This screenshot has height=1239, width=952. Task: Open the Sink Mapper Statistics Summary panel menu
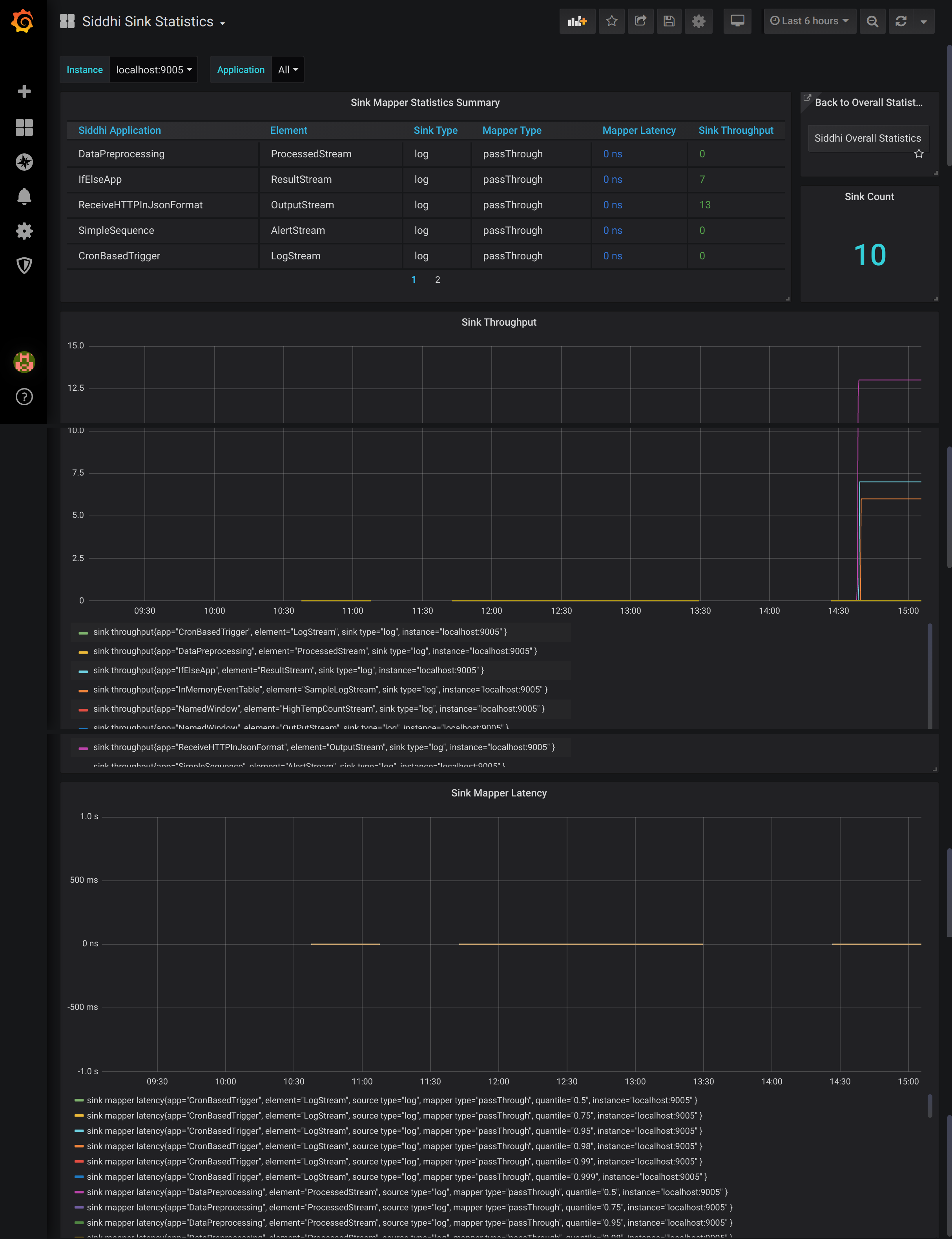[x=425, y=102]
